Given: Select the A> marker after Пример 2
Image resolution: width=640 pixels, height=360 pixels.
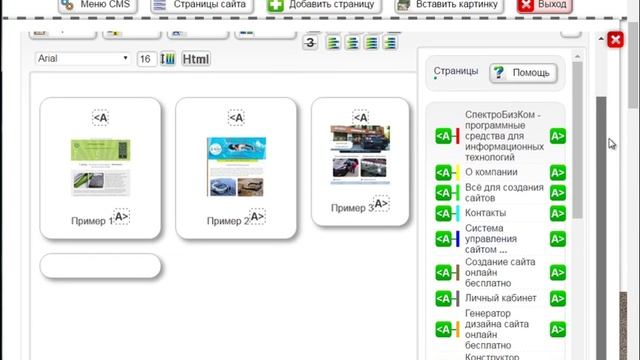Looking at the screenshot, I should pos(257,217).
